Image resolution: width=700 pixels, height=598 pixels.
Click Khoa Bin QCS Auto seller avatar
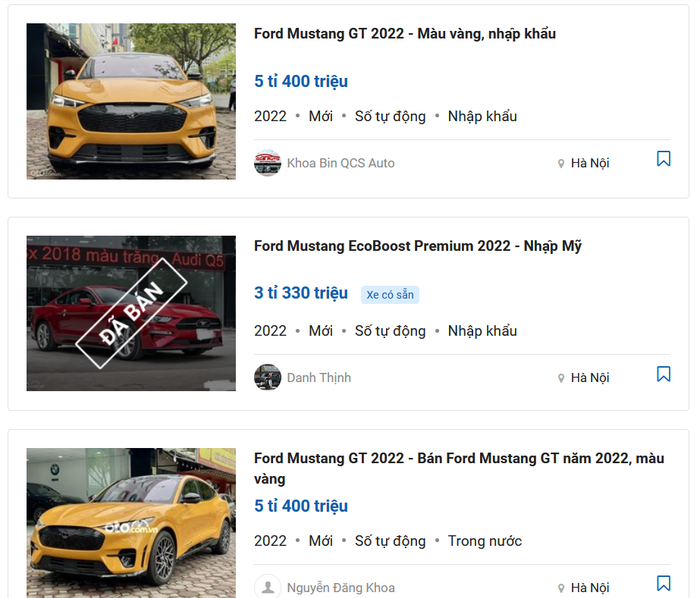coord(267,163)
